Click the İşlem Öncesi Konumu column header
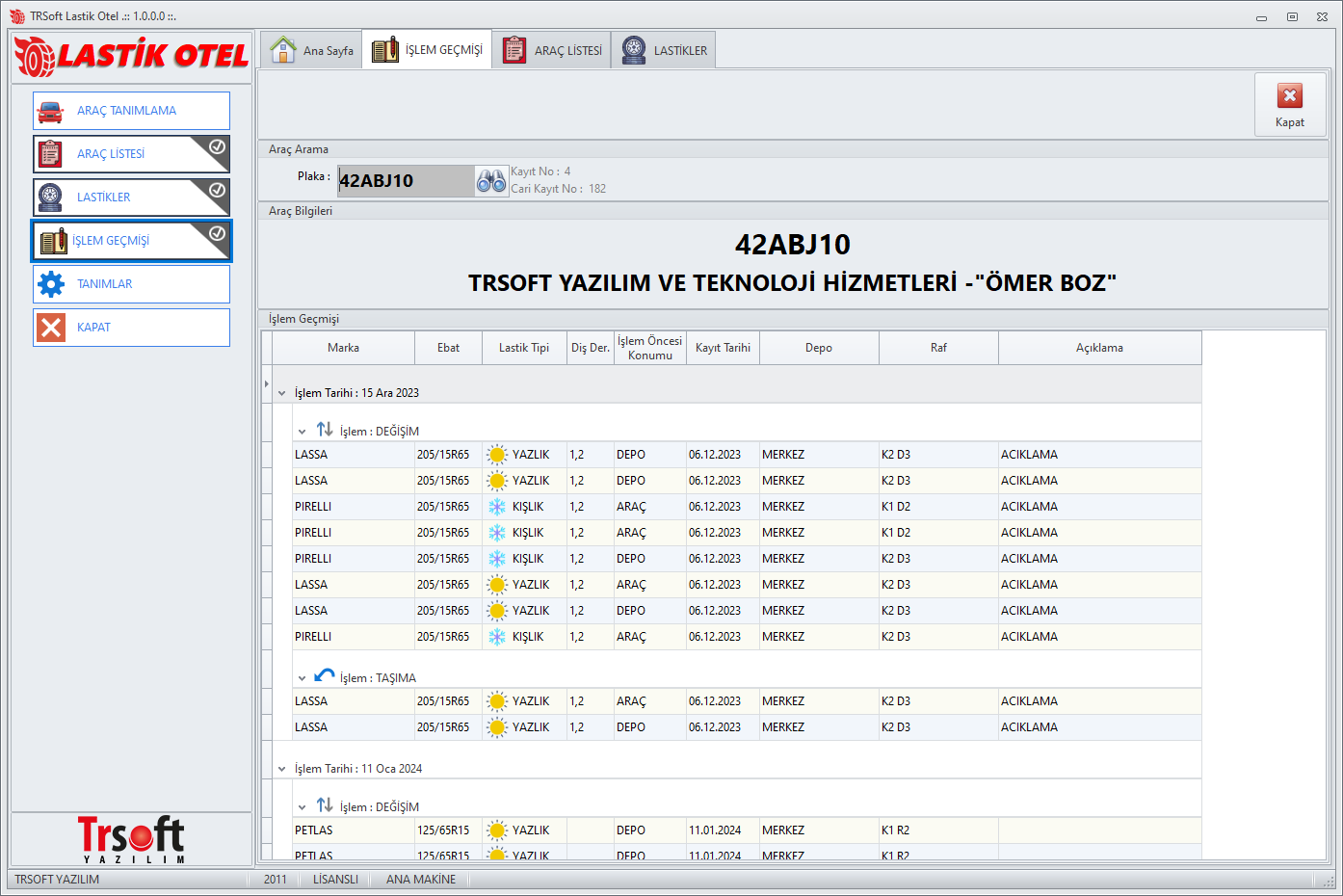This screenshot has height=896, width=1343. click(650, 348)
